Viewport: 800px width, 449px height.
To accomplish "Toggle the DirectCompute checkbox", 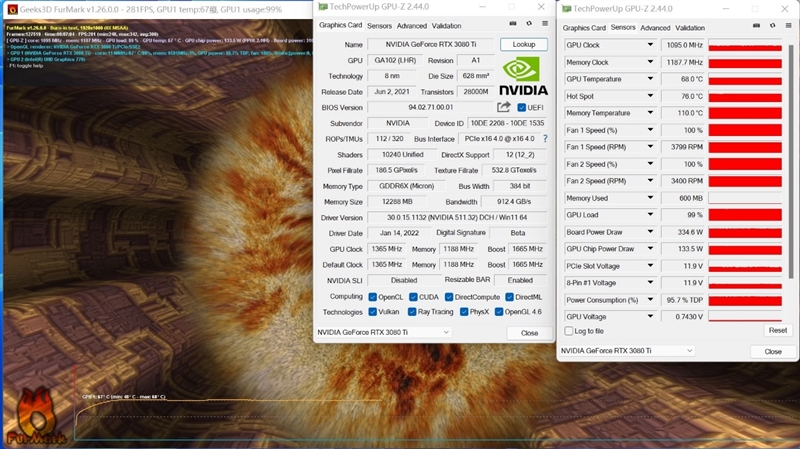I will click(449, 297).
